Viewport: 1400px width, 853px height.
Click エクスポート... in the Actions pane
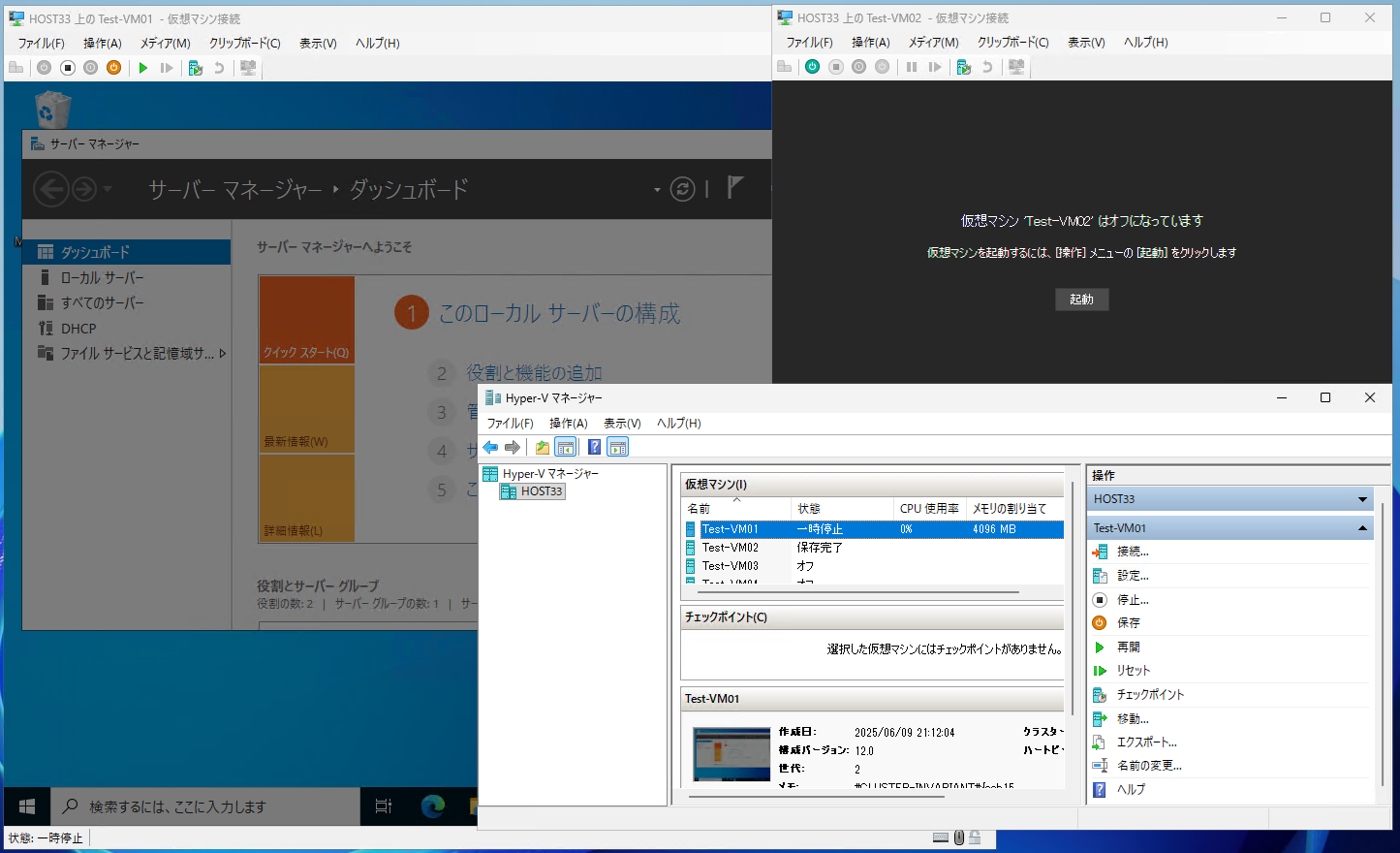(x=1146, y=742)
